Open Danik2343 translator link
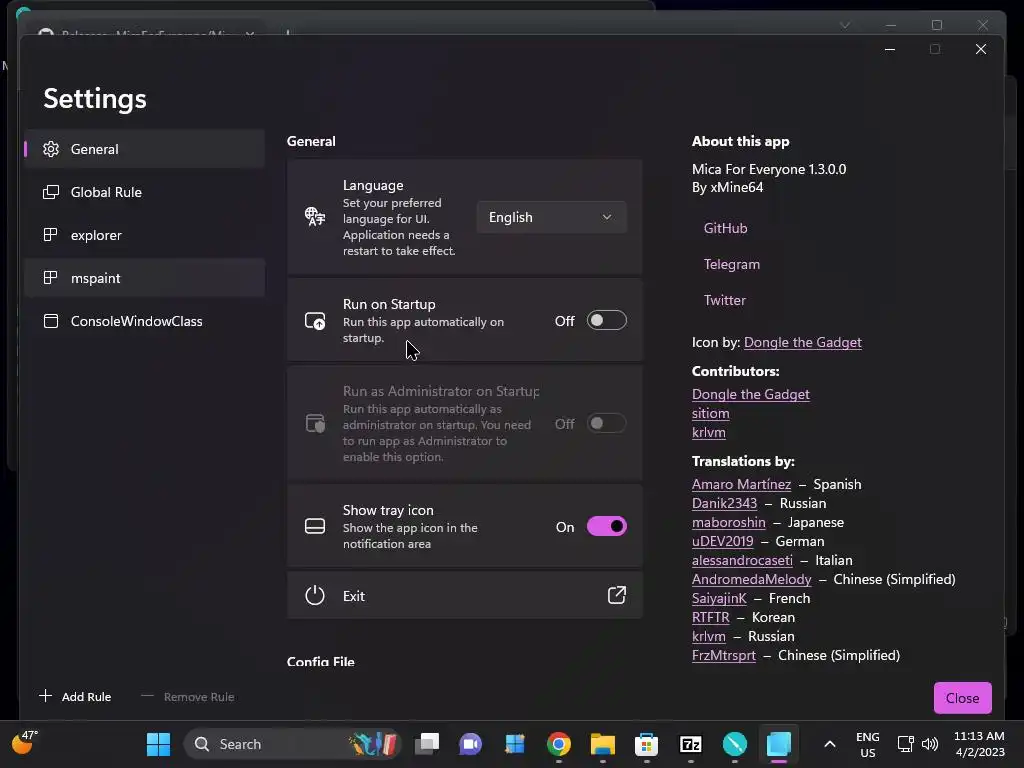The height and width of the screenshot is (768, 1024). click(x=724, y=504)
